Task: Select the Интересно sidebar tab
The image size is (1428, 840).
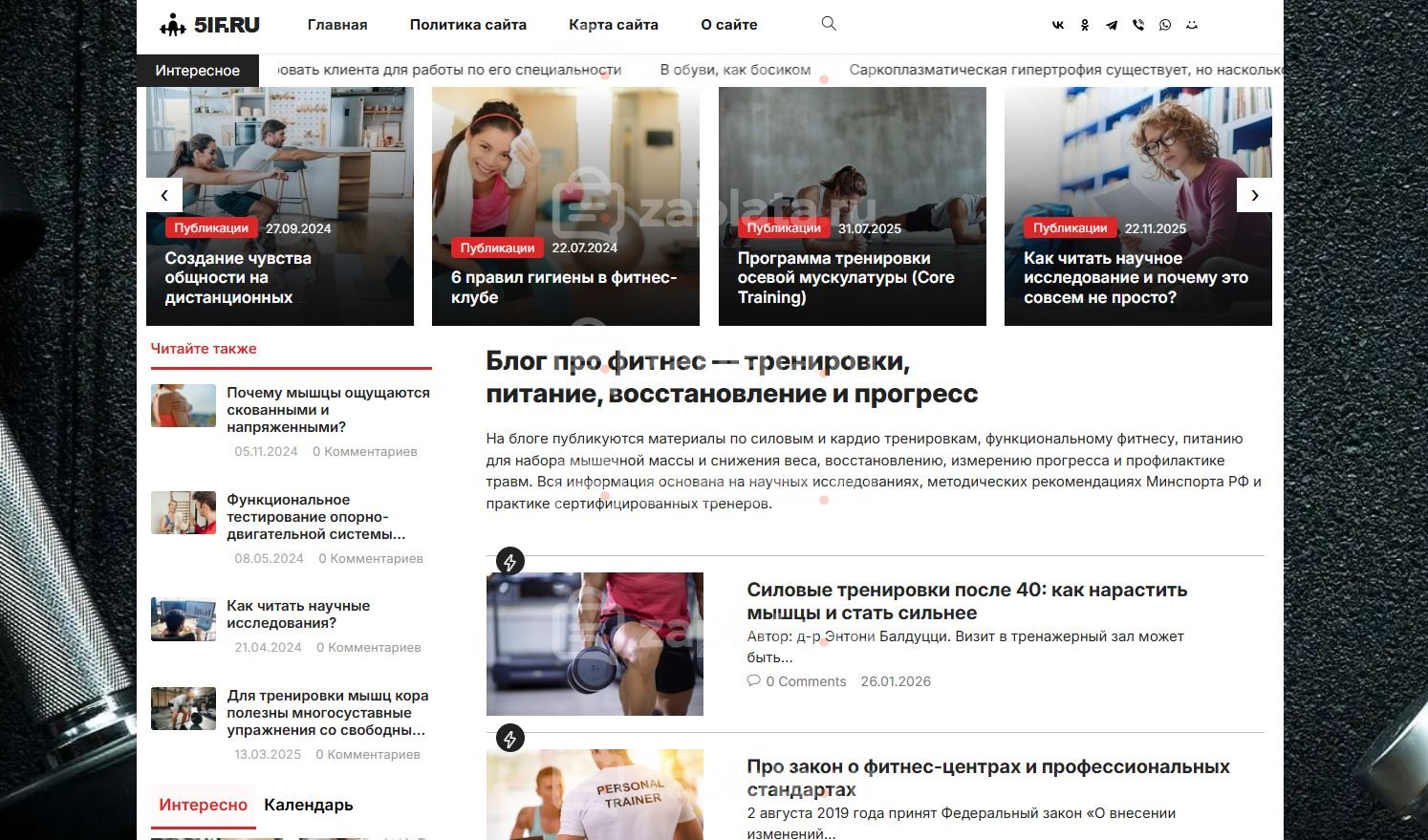Action: click(204, 805)
